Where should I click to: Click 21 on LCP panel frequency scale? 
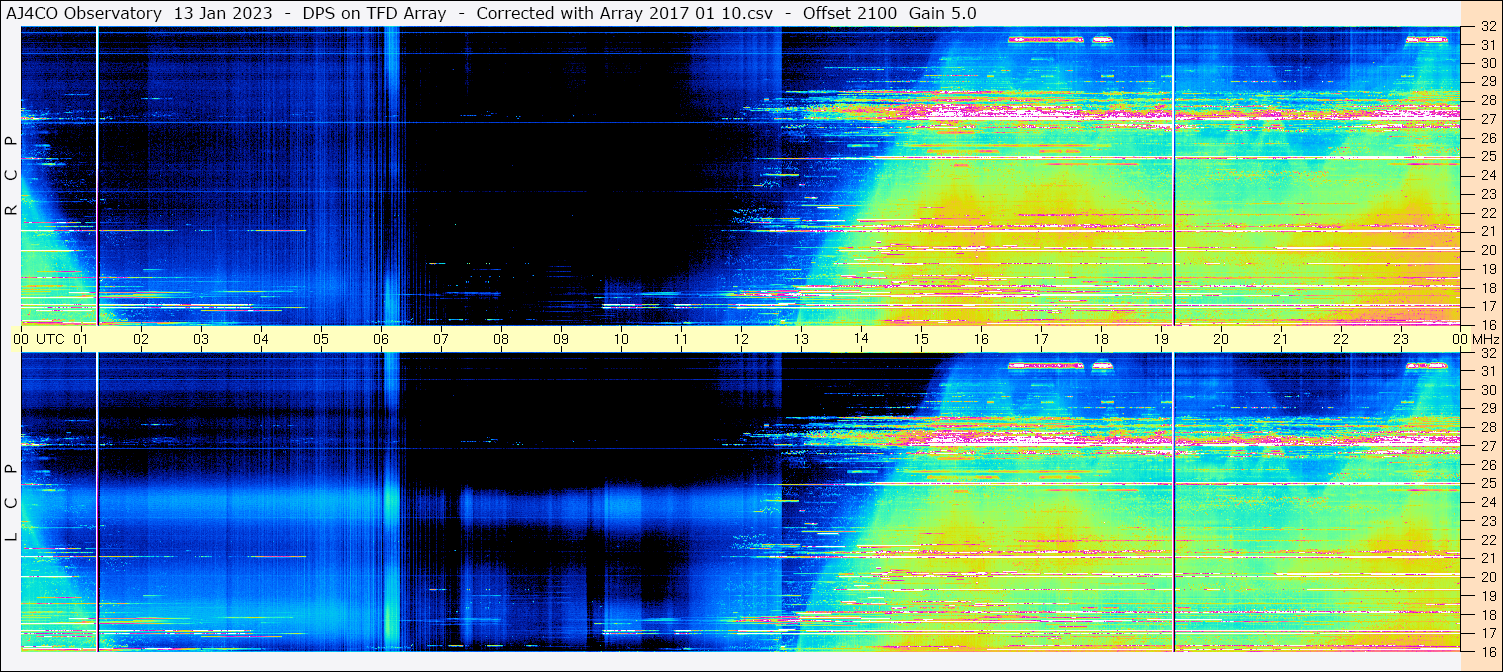1487,558
